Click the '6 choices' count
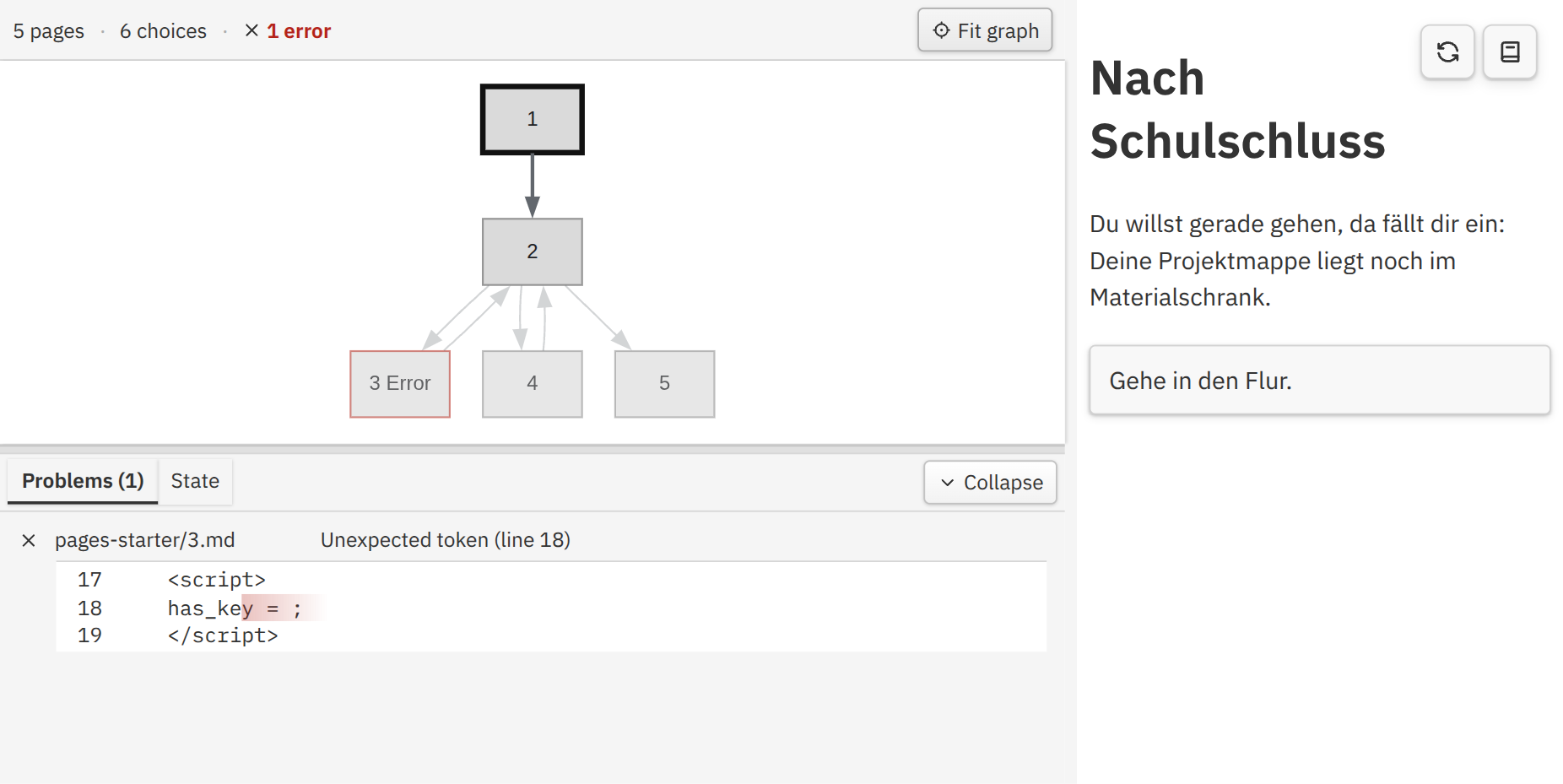 [x=163, y=31]
